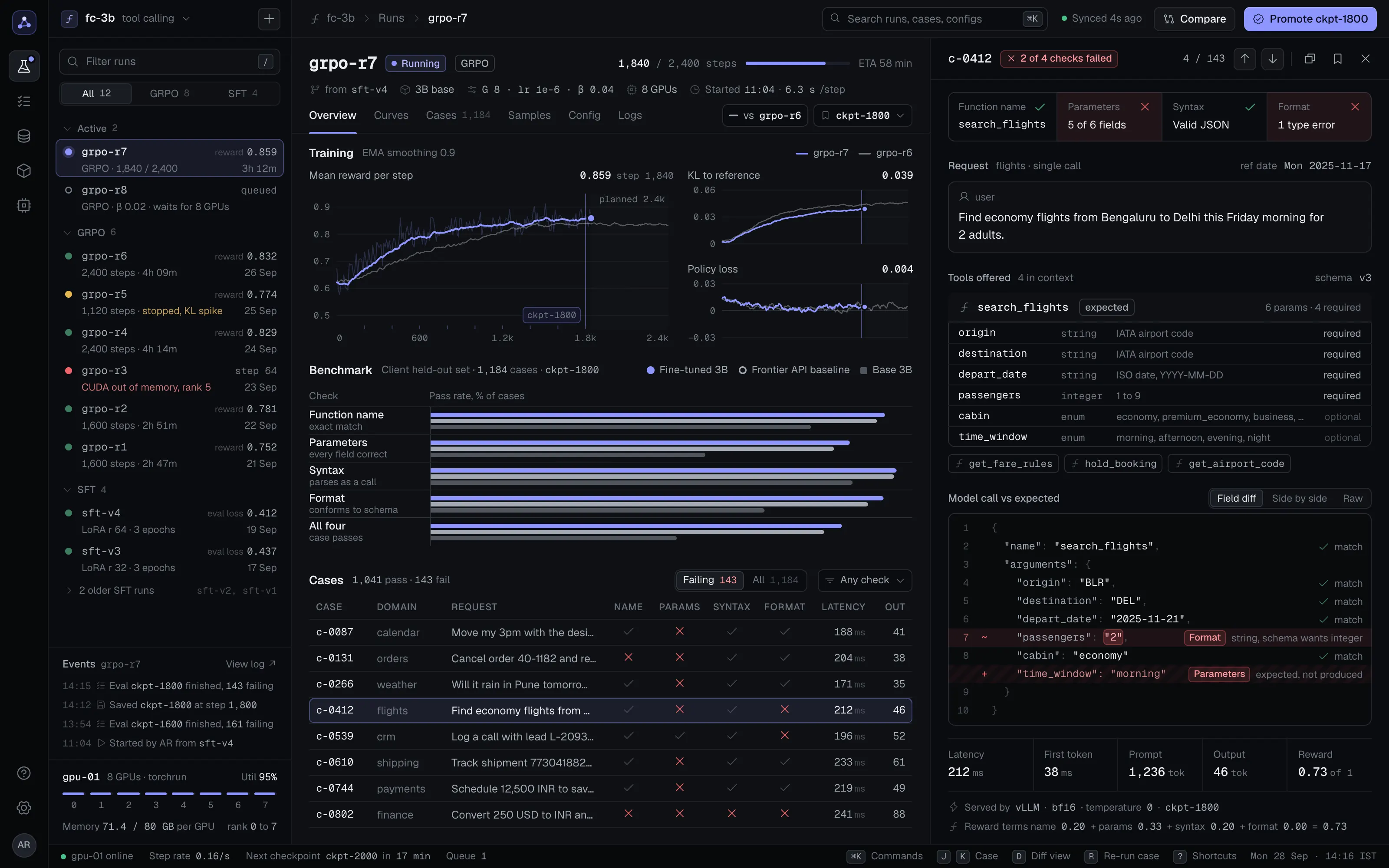This screenshot has width=1389, height=868.
Task: Click Promote ckpt-1800 button
Action: (x=1310, y=19)
